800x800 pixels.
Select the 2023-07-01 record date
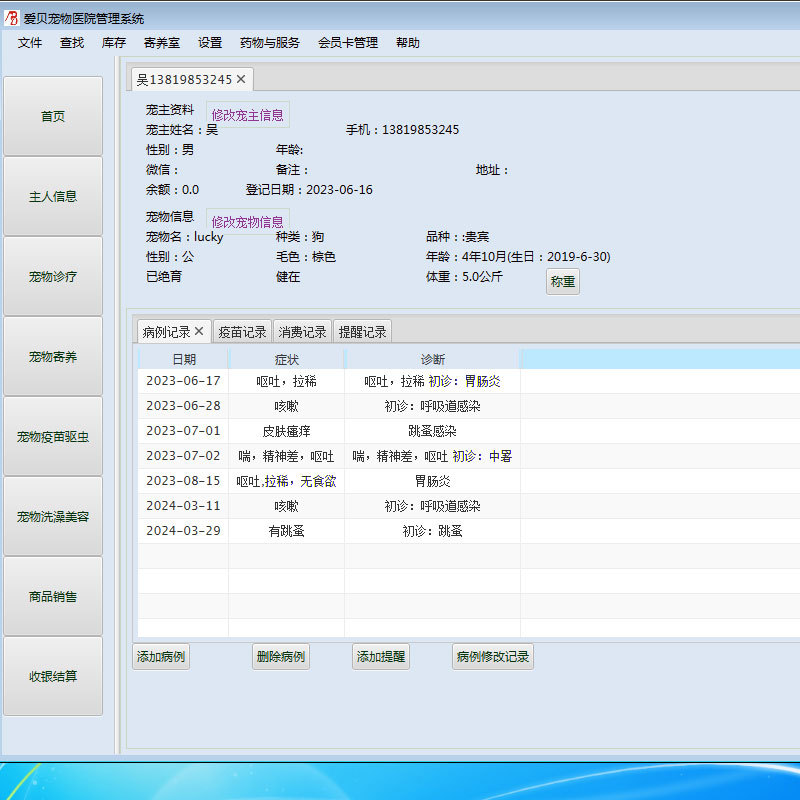pyautogui.click(x=183, y=431)
